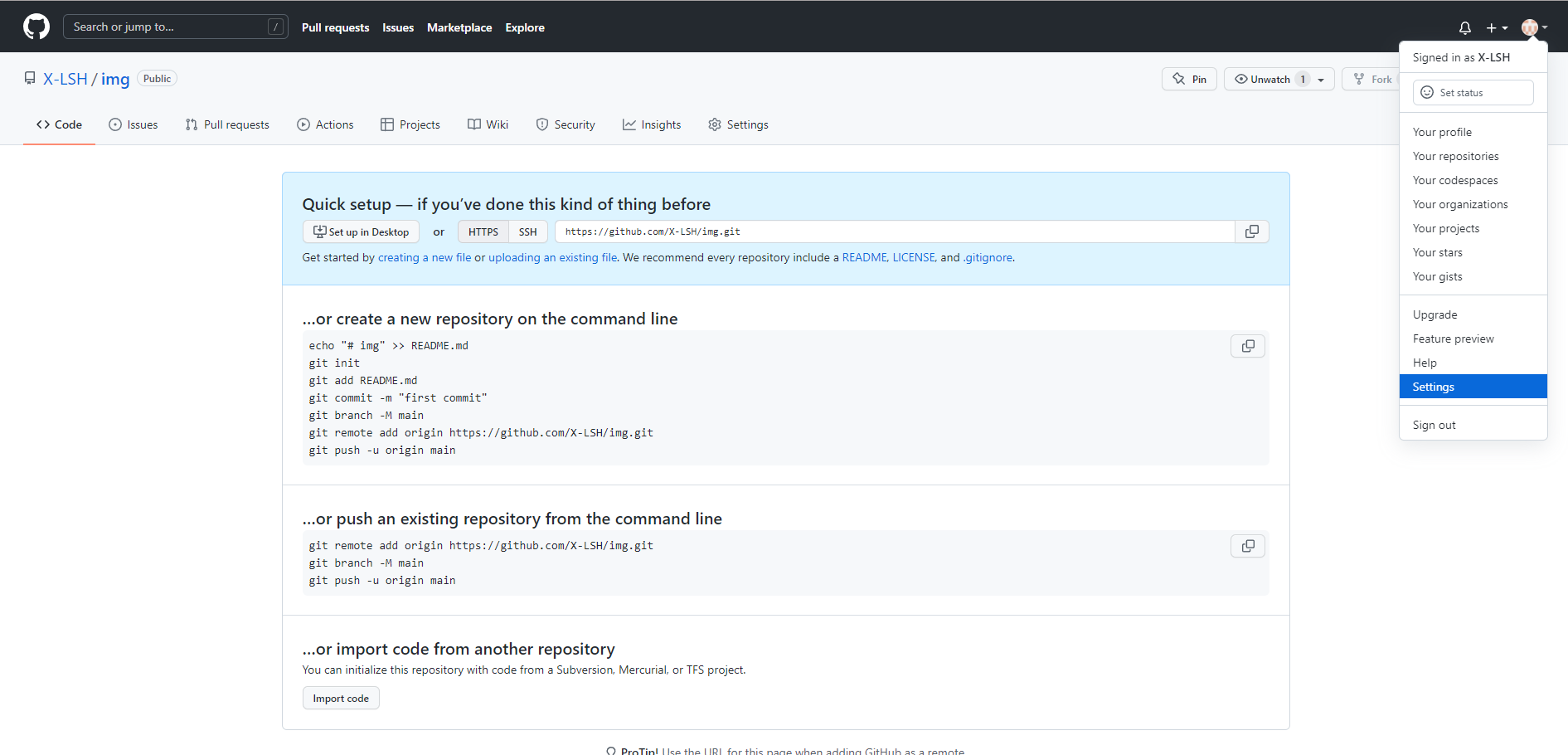The height and width of the screenshot is (755, 1568).
Task: Click Issues in top navigation
Action: tap(398, 27)
